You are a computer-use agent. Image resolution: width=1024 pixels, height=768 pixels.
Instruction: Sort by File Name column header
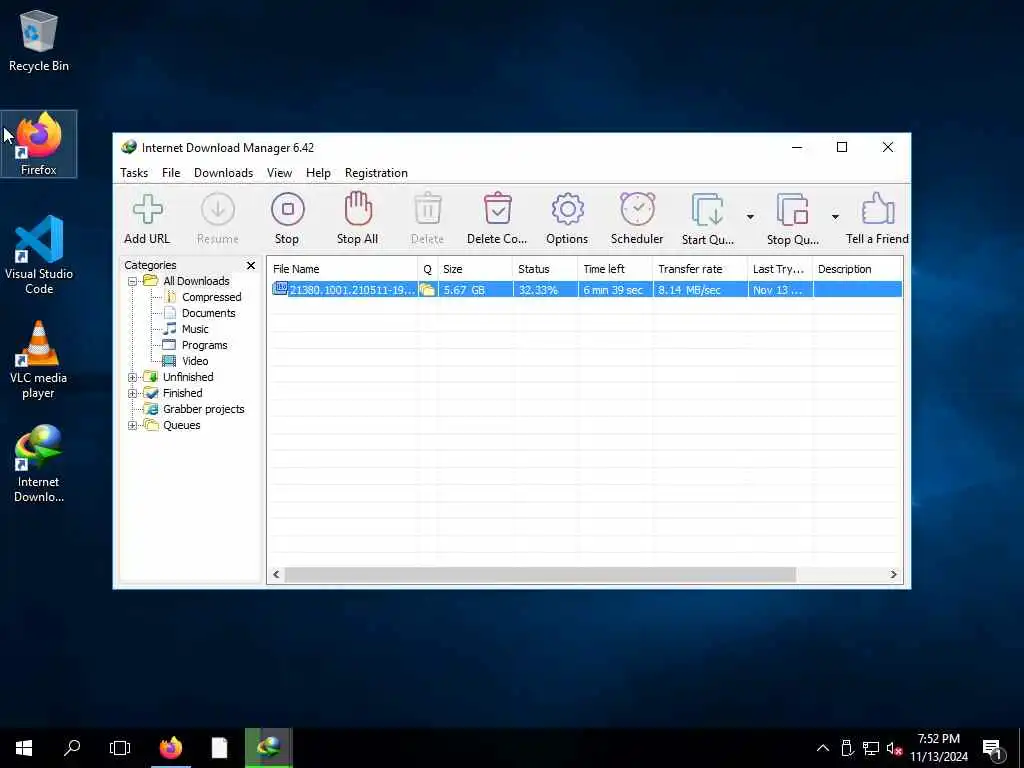coord(343,269)
